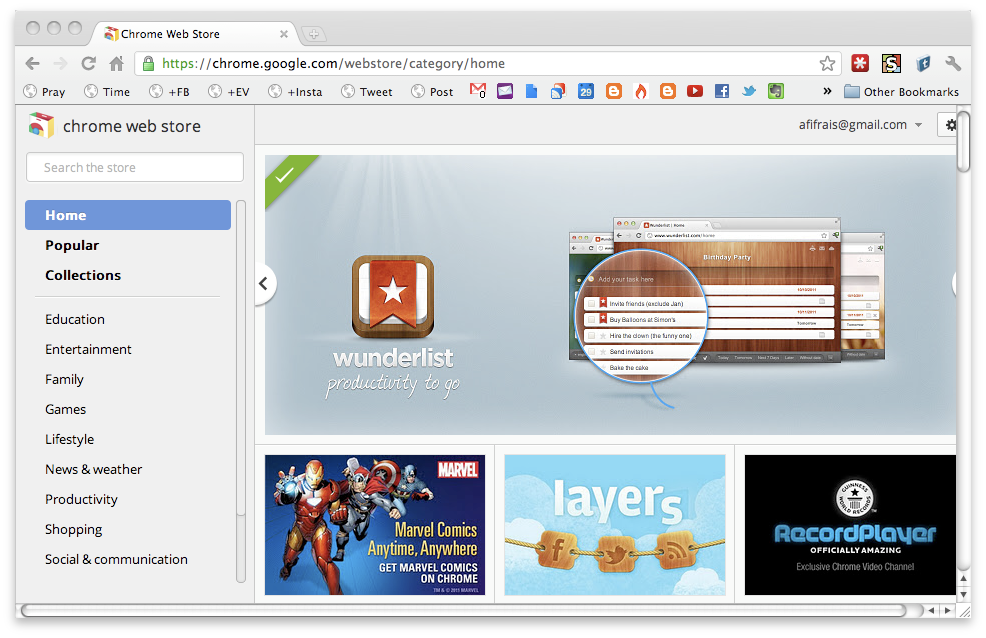Image resolution: width=986 pixels, height=638 pixels.
Task: Open the Evernote elephant bookmark
Action: click(776, 91)
